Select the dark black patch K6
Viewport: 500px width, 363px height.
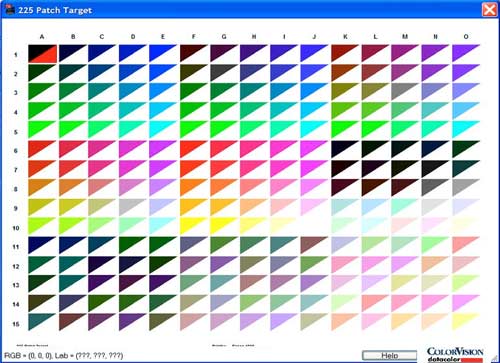coord(345,149)
